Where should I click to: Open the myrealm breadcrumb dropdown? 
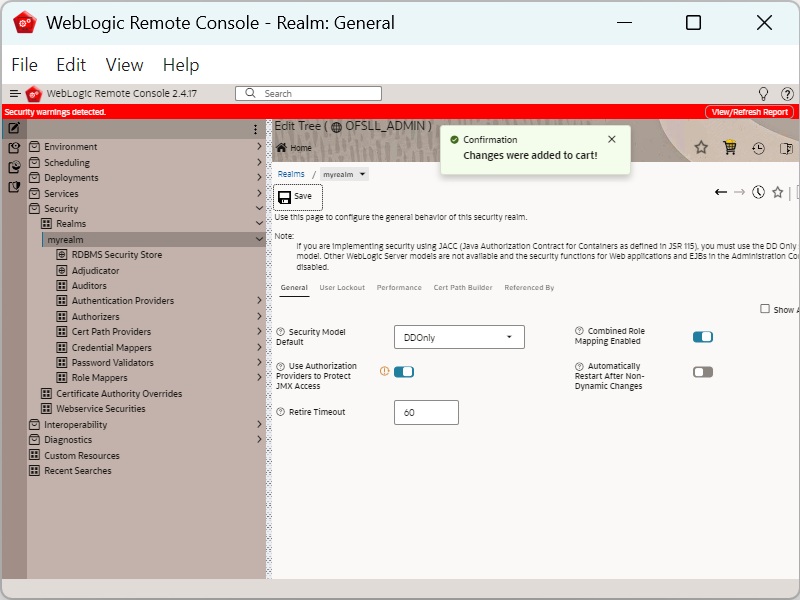[x=344, y=174]
